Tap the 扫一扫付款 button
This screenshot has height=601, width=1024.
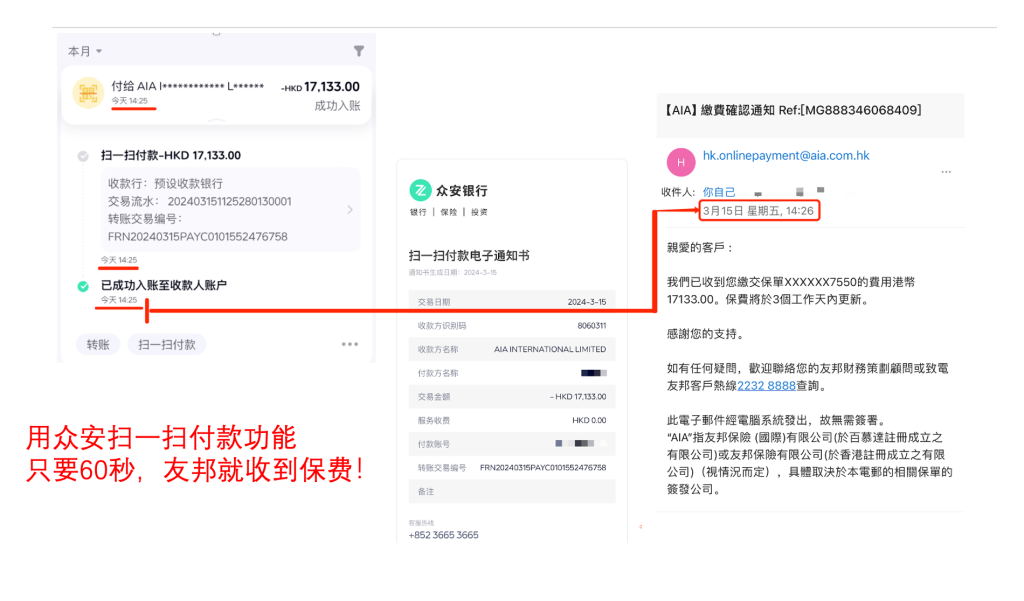(x=167, y=344)
